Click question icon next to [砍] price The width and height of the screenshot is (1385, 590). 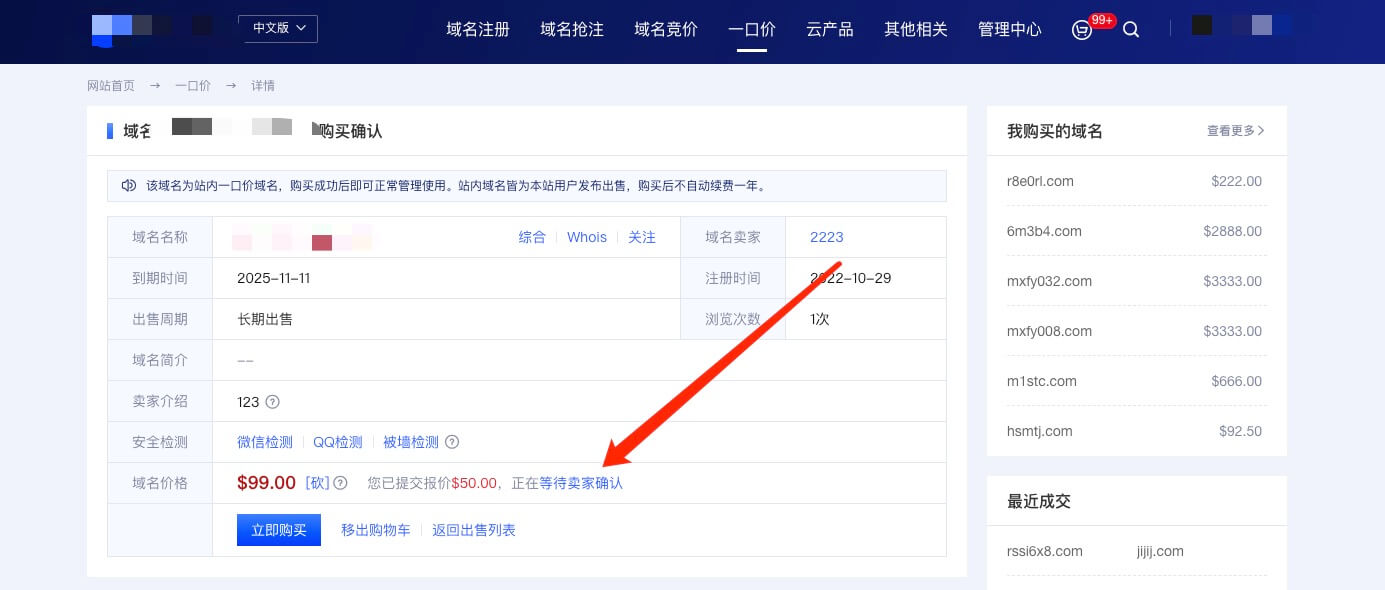(x=340, y=483)
